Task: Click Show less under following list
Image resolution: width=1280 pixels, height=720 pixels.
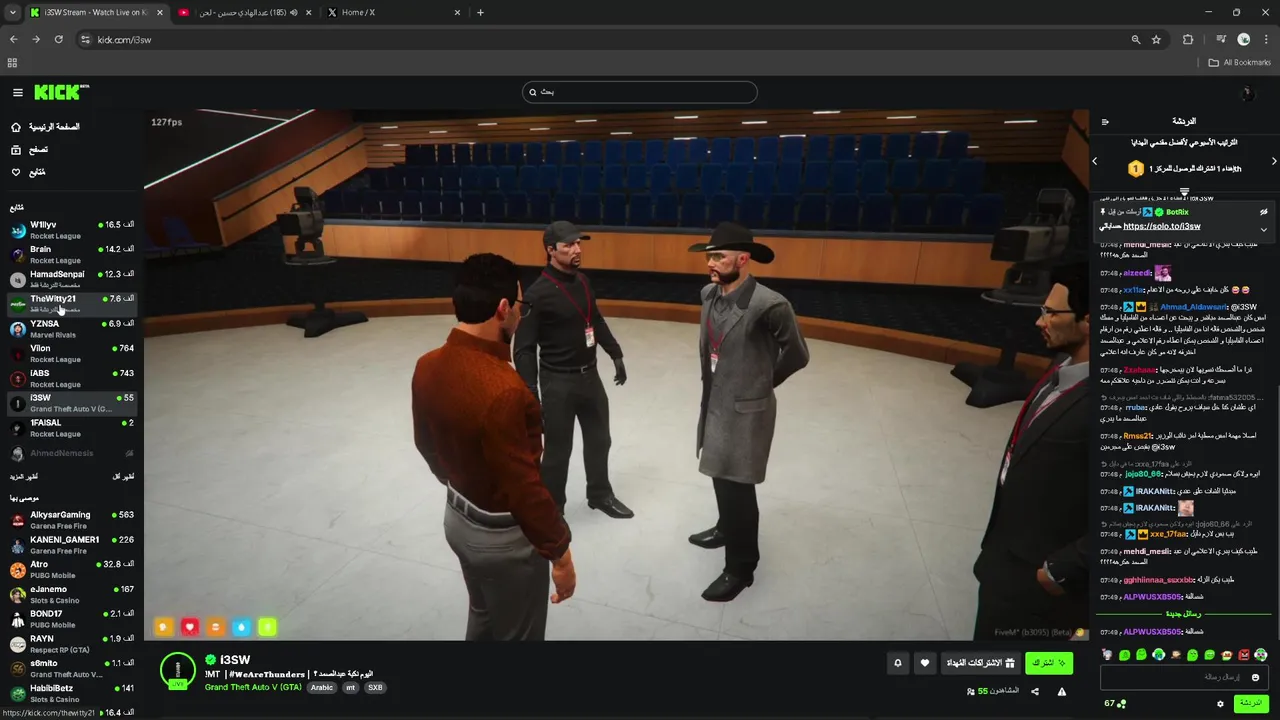Action: 123,477
